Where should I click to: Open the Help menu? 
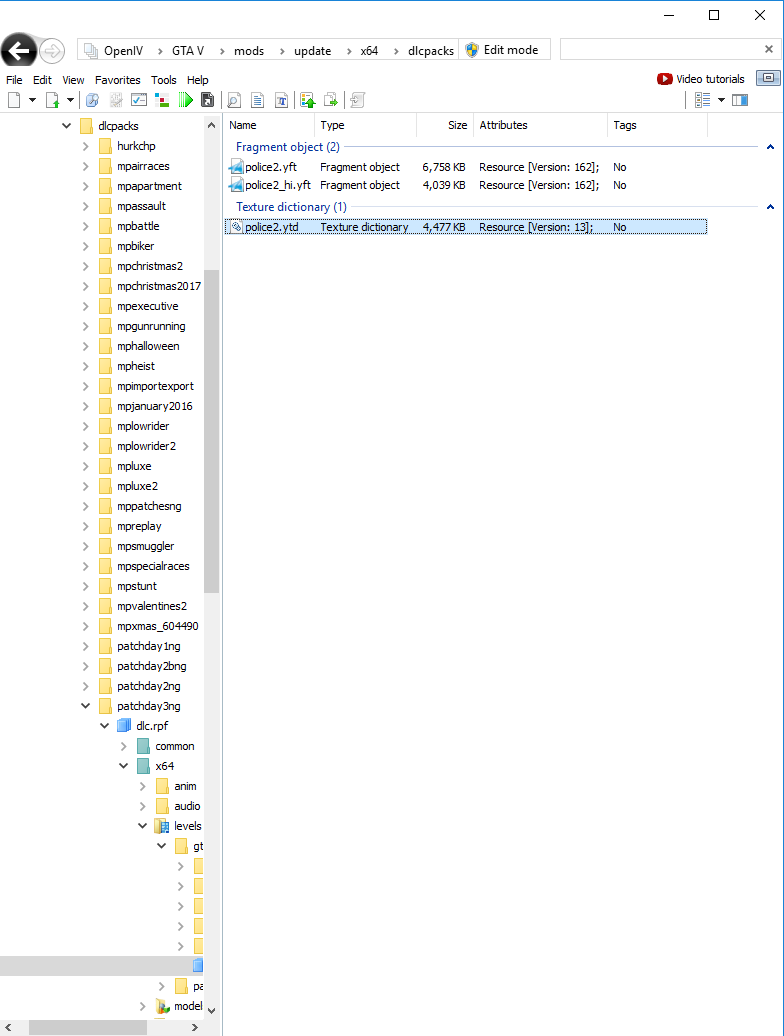tap(197, 80)
